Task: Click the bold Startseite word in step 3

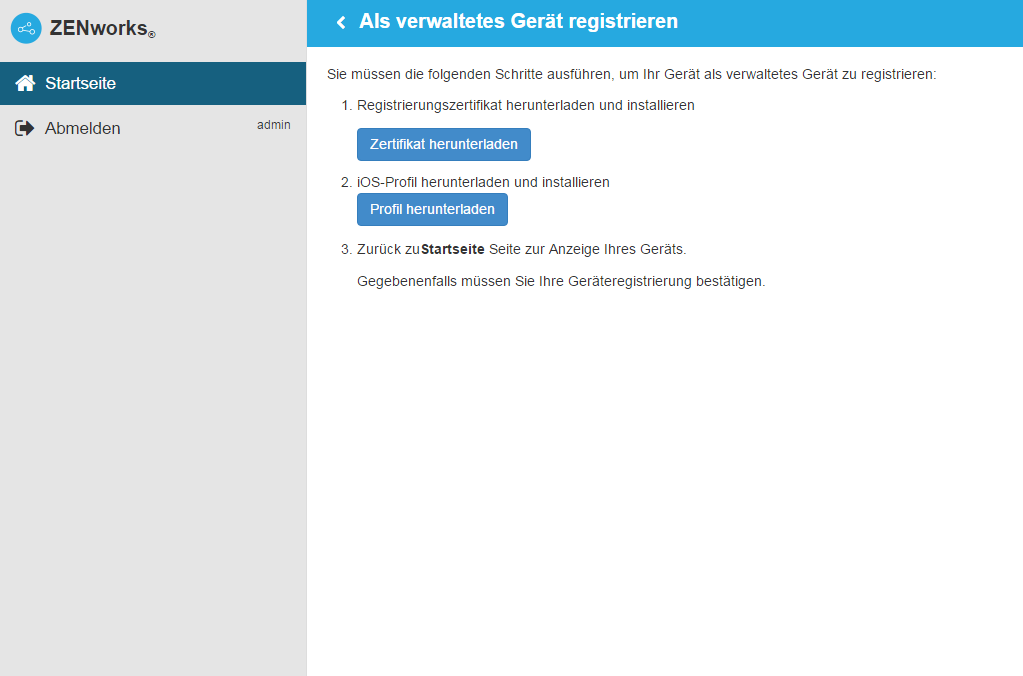Action: pos(452,249)
